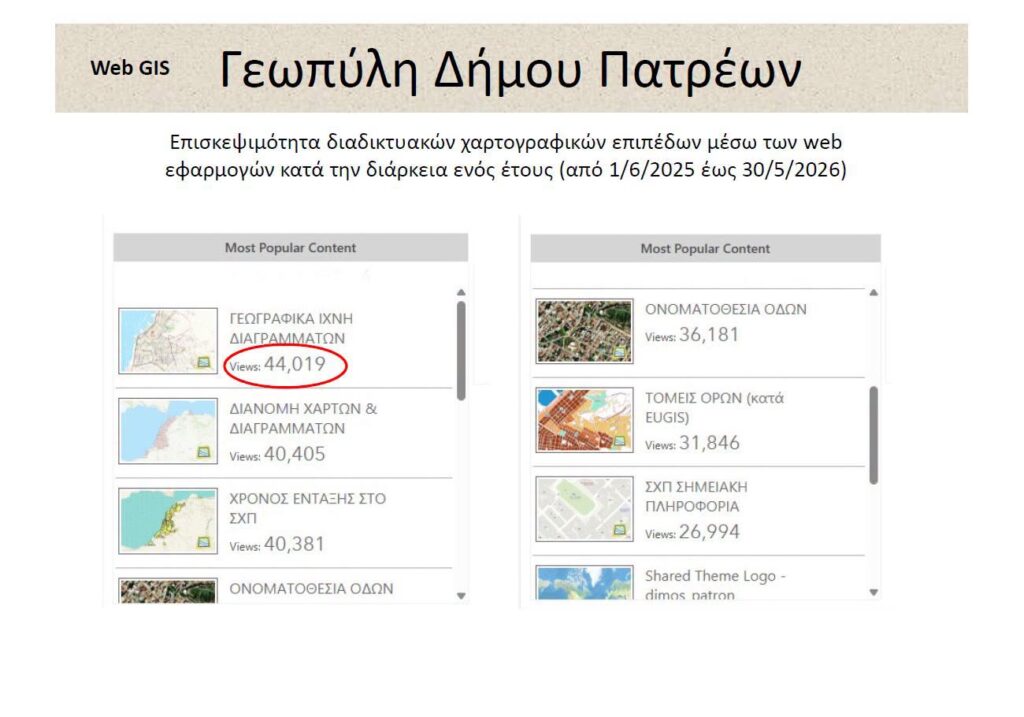This screenshot has width=1024, height=717.
Task: Click the Γεωπύλη Δήμου Πατρέων title
Action: (511, 69)
